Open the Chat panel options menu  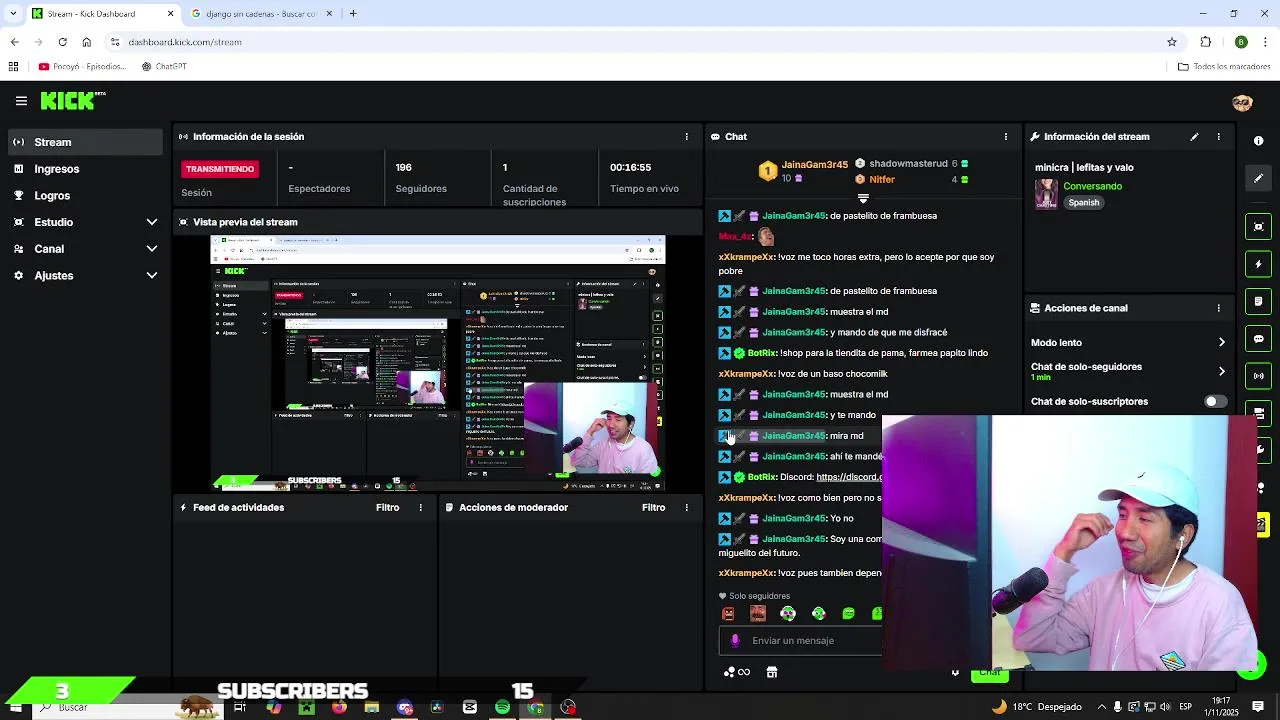coord(1006,137)
